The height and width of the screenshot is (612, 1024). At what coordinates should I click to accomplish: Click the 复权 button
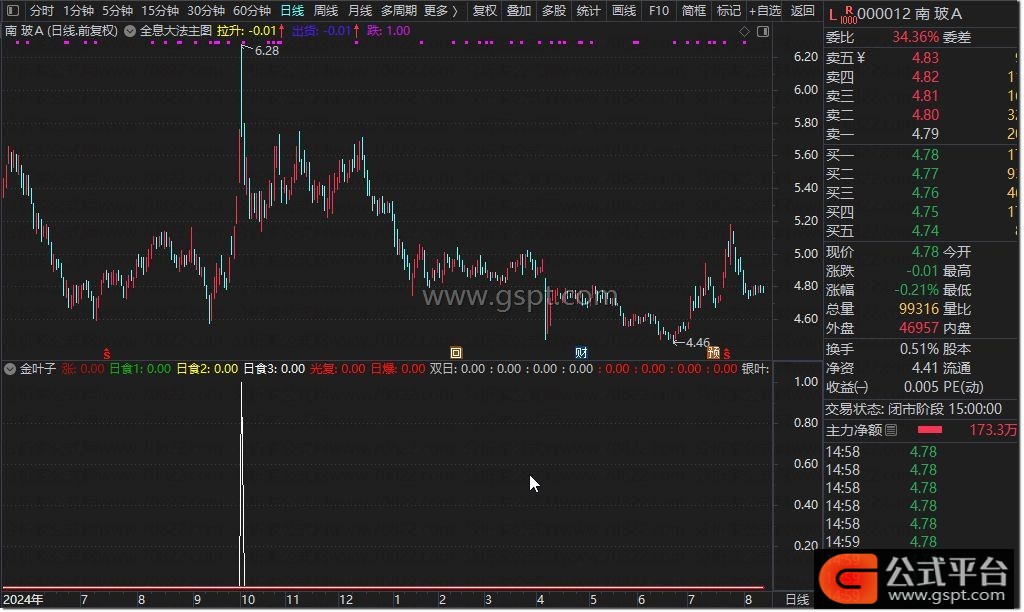click(x=485, y=10)
